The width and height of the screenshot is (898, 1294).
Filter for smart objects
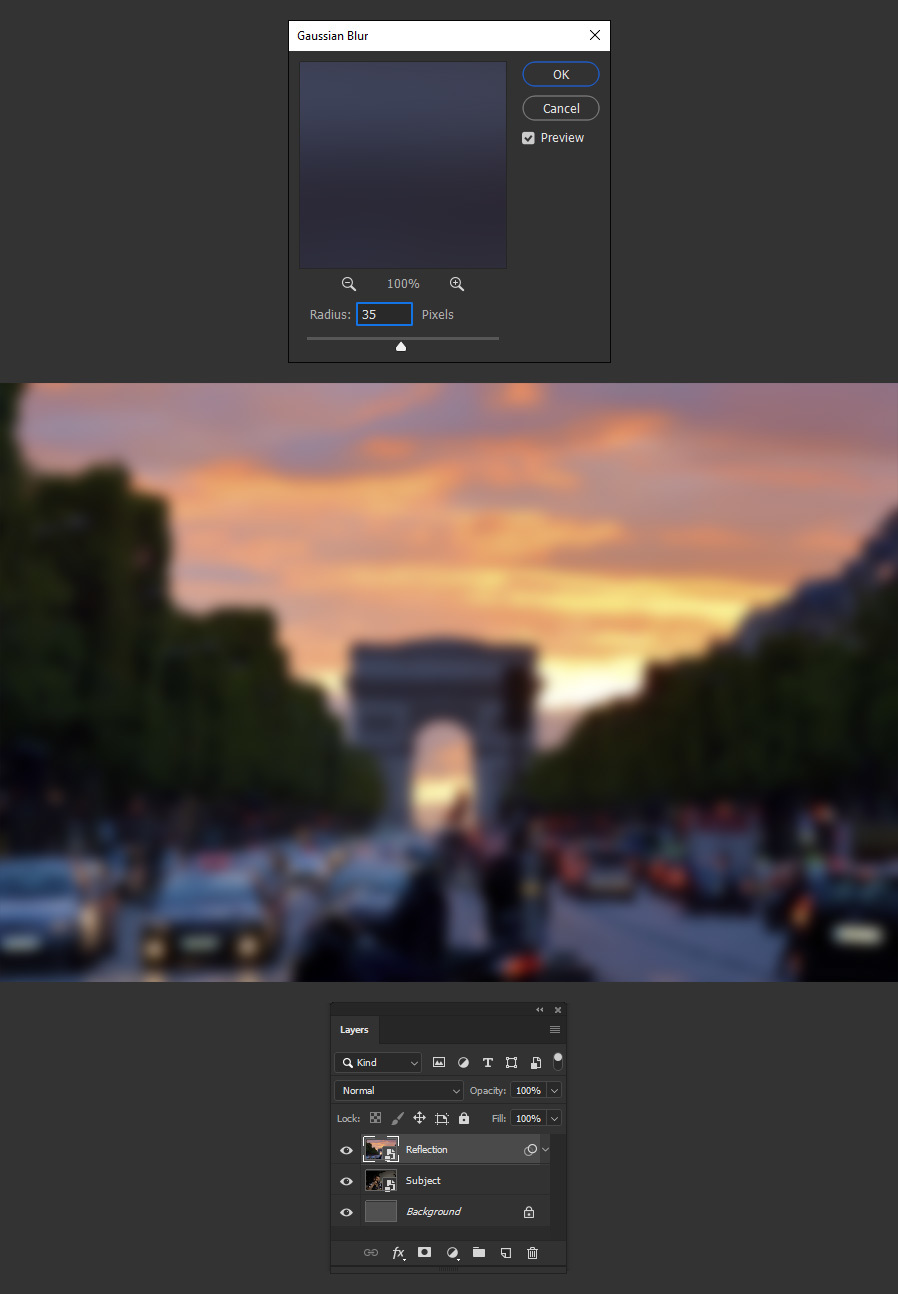point(536,1062)
